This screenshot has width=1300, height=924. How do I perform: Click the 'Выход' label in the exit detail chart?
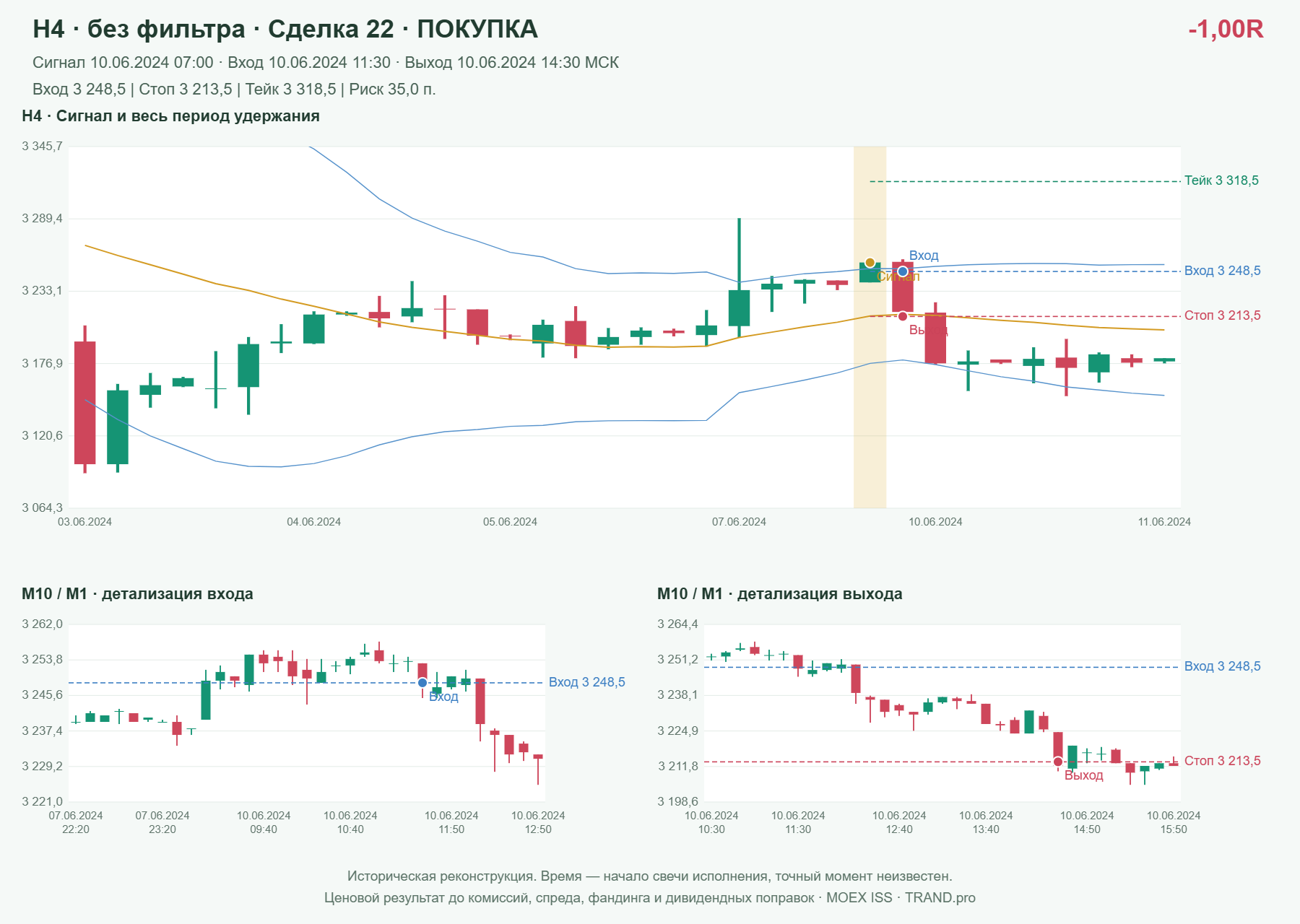click(1084, 775)
